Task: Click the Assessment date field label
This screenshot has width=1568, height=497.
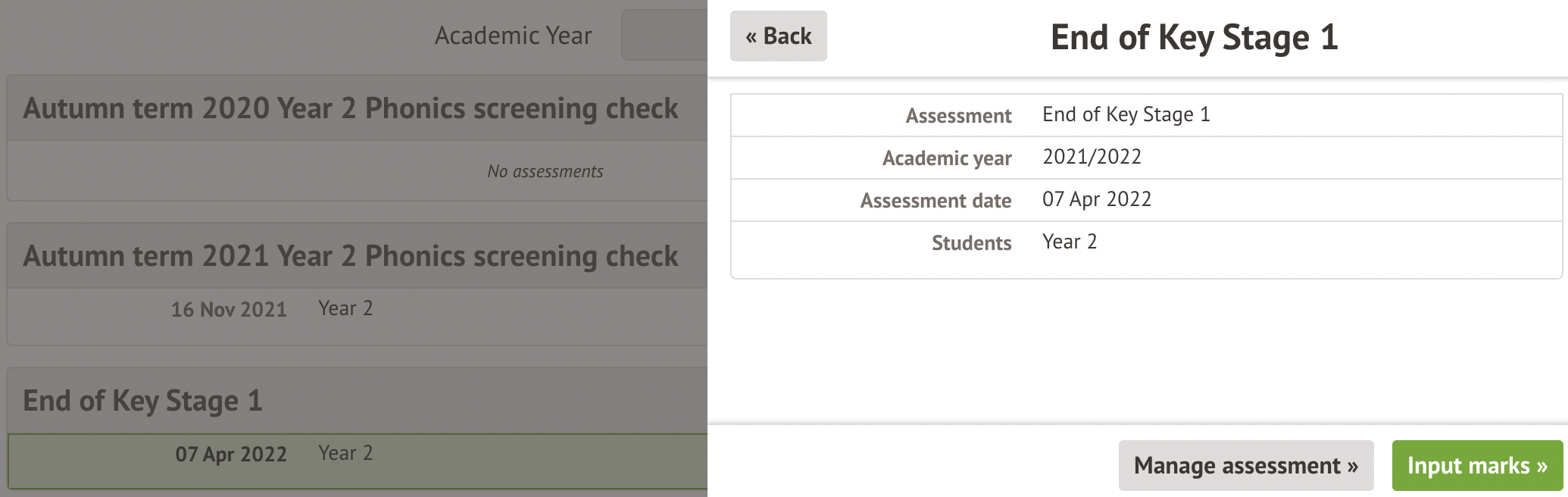Action: point(935,201)
